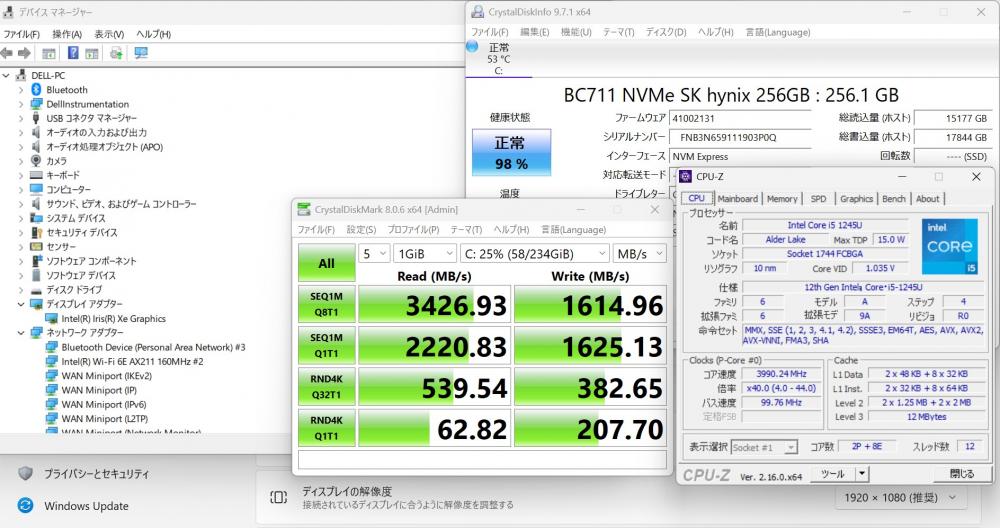Click the firmware field 41002131
Image resolution: width=1000 pixels, height=528 pixels.
pos(740,118)
